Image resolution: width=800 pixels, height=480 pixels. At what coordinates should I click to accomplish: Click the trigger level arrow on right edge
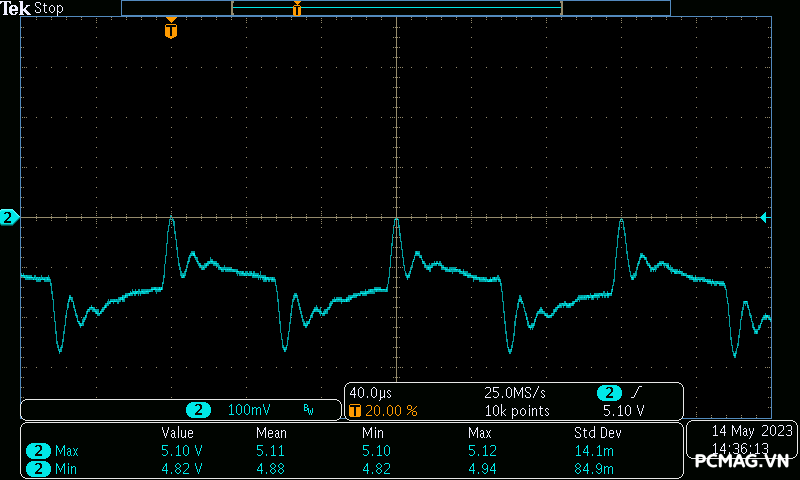764,217
